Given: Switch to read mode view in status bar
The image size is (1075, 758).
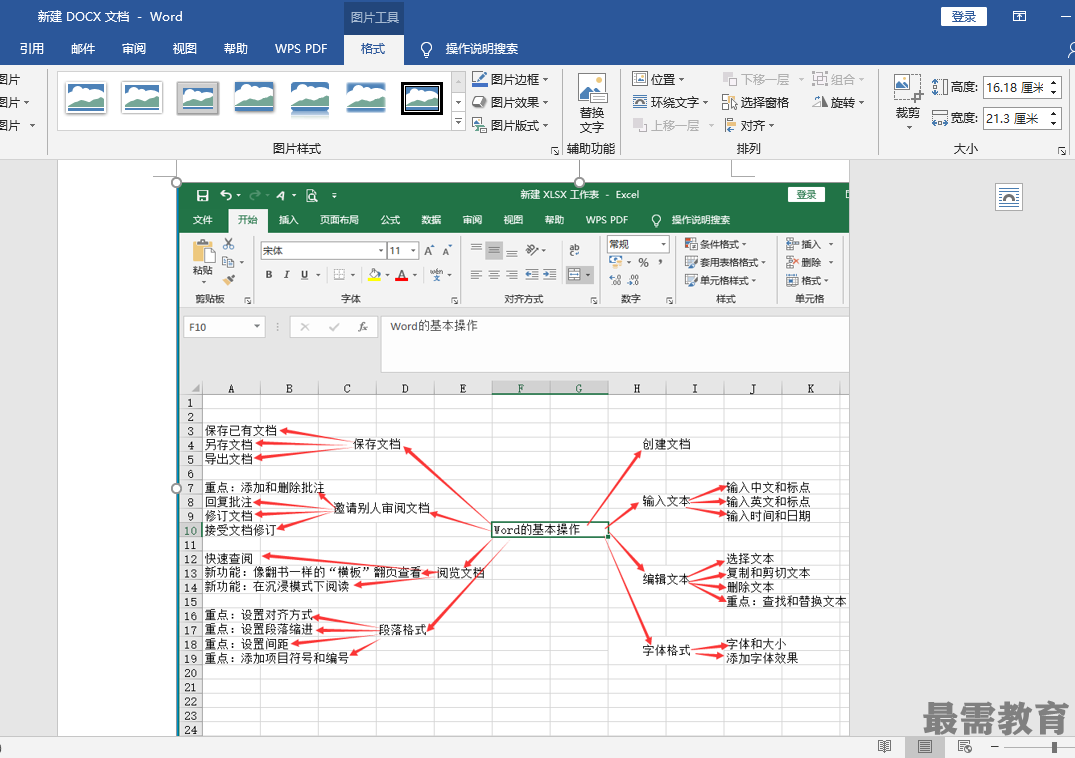Looking at the screenshot, I should (884, 746).
